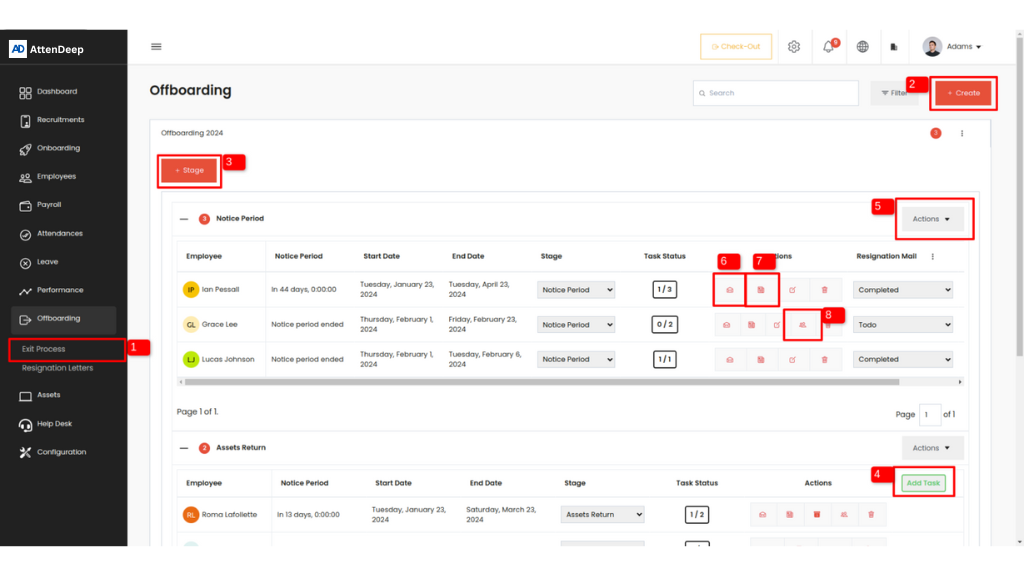Click the Add Task button

coord(922,483)
